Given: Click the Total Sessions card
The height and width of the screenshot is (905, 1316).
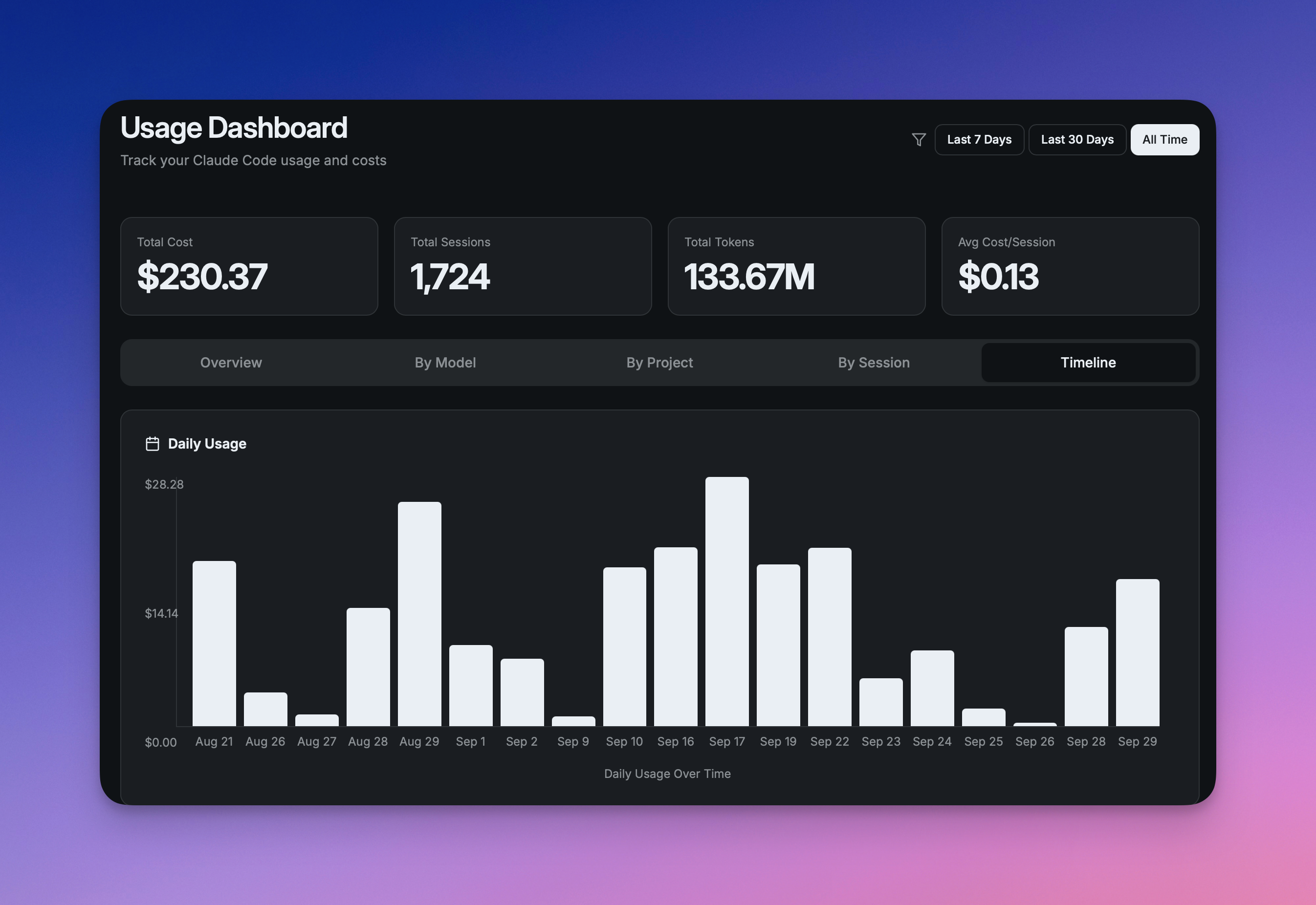Looking at the screenshot, I should 523,266.
